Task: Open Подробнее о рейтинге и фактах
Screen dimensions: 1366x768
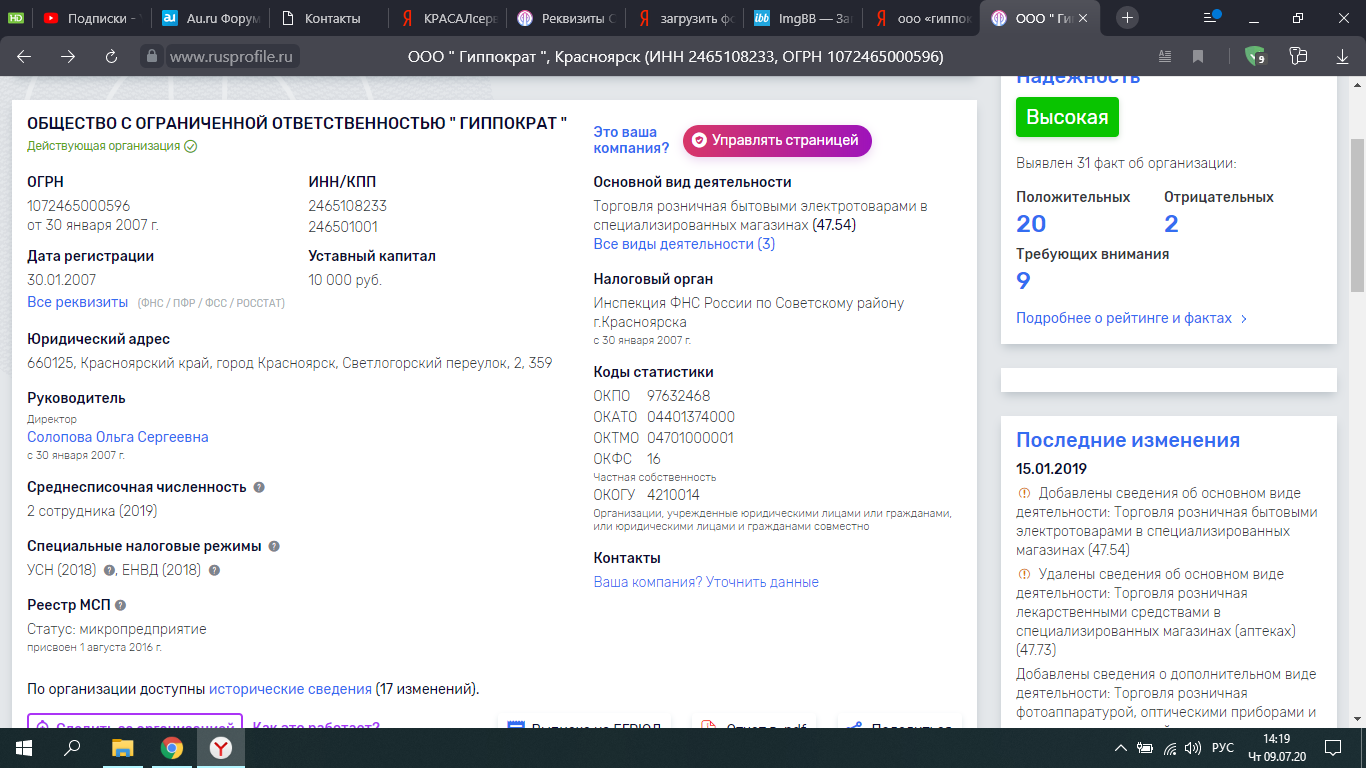Action: pyautogui.click(x=1132, y=318)
